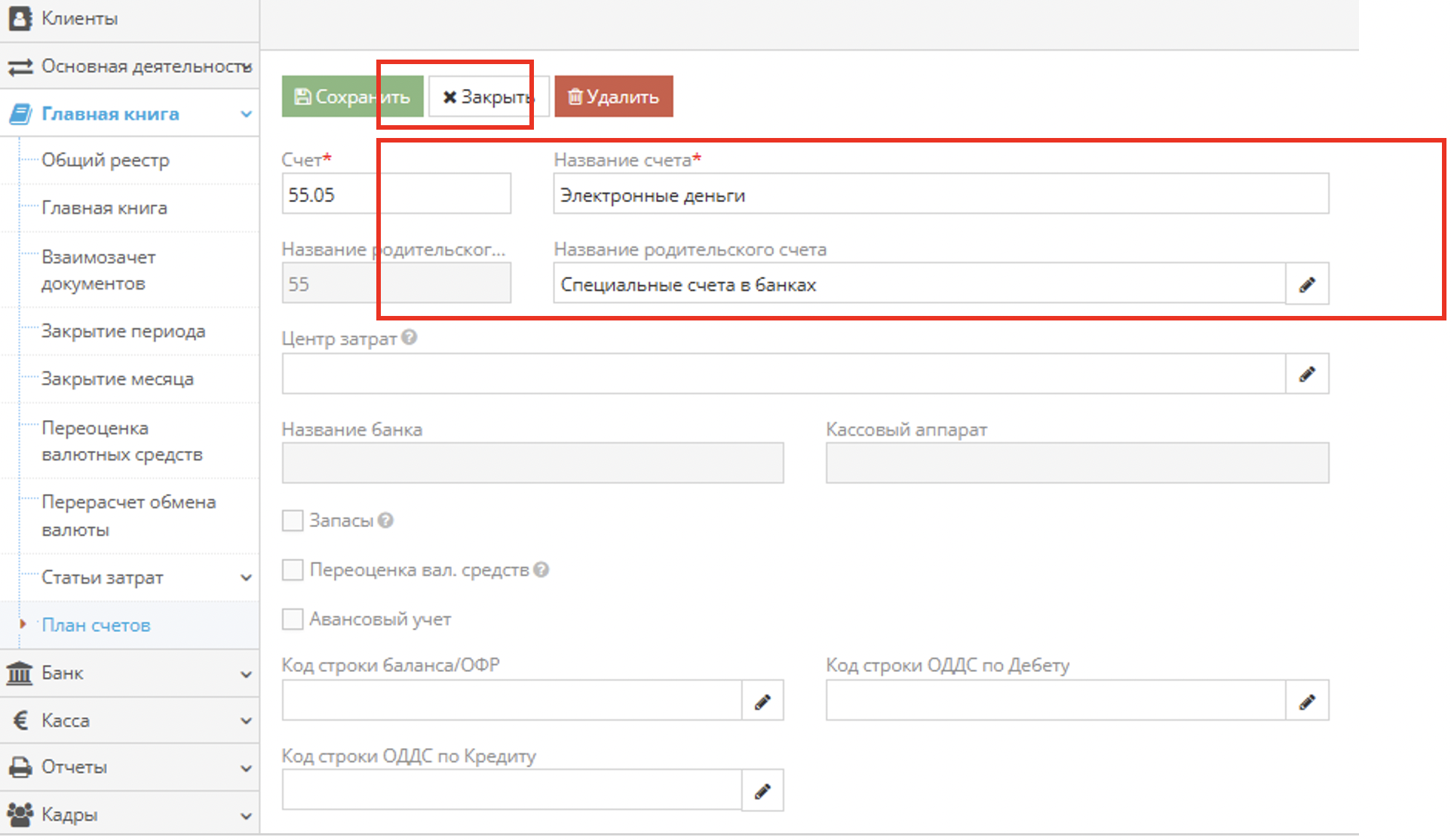Enable the Запасы checkbox
This screenshot has height=840, width=1451.
[x=293, y=520]
